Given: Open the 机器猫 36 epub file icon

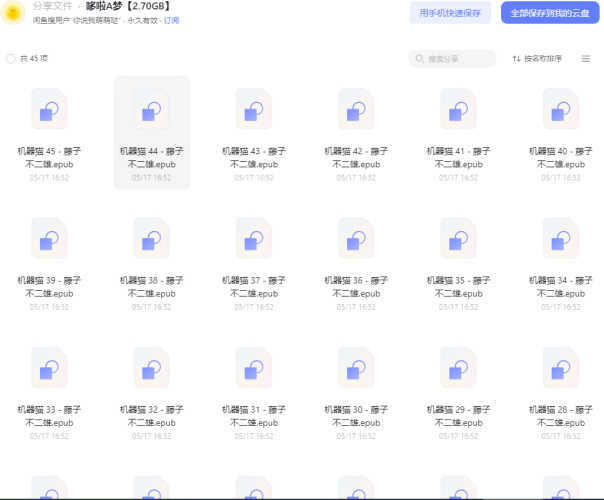Looking at the screenshot, I should coord(356,238).
